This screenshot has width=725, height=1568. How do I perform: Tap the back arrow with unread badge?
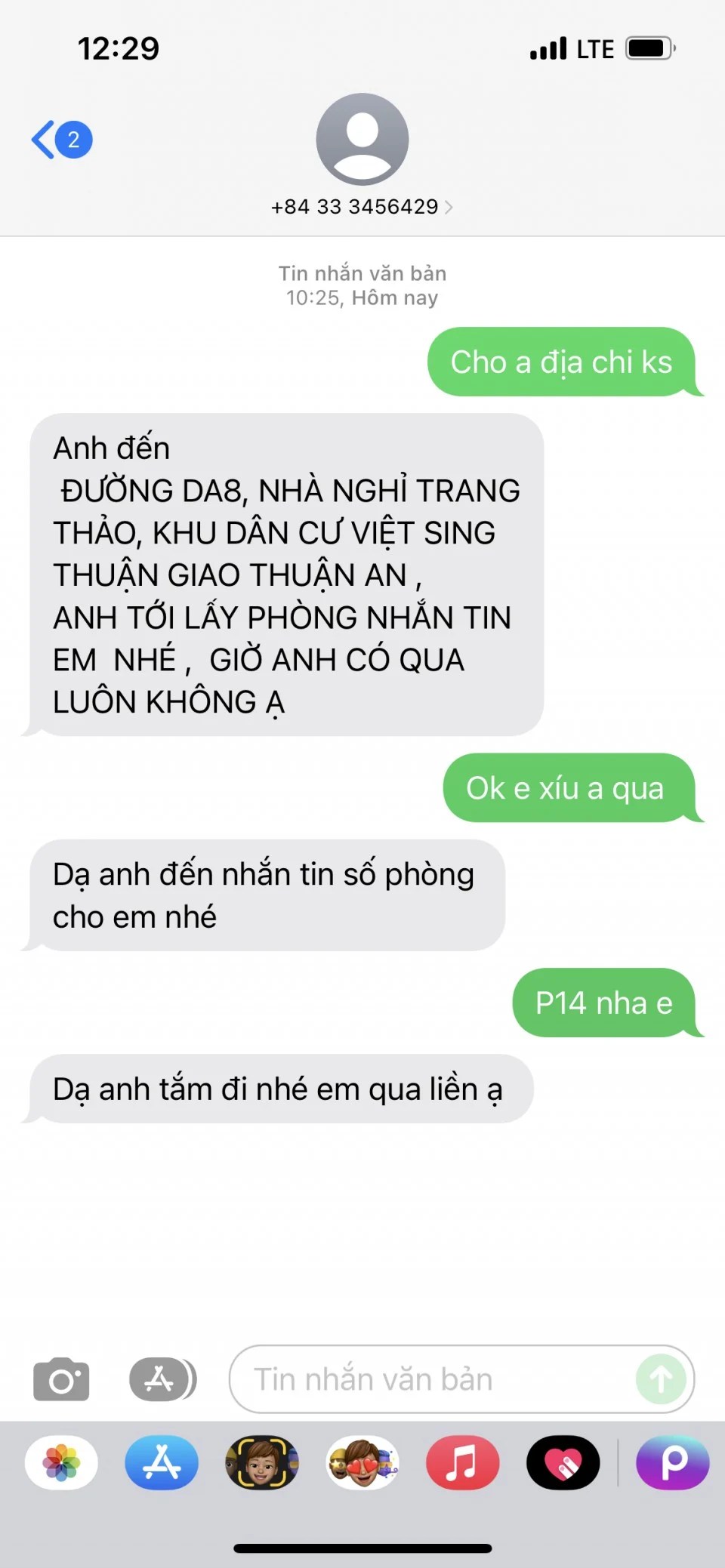click(62, 140)
